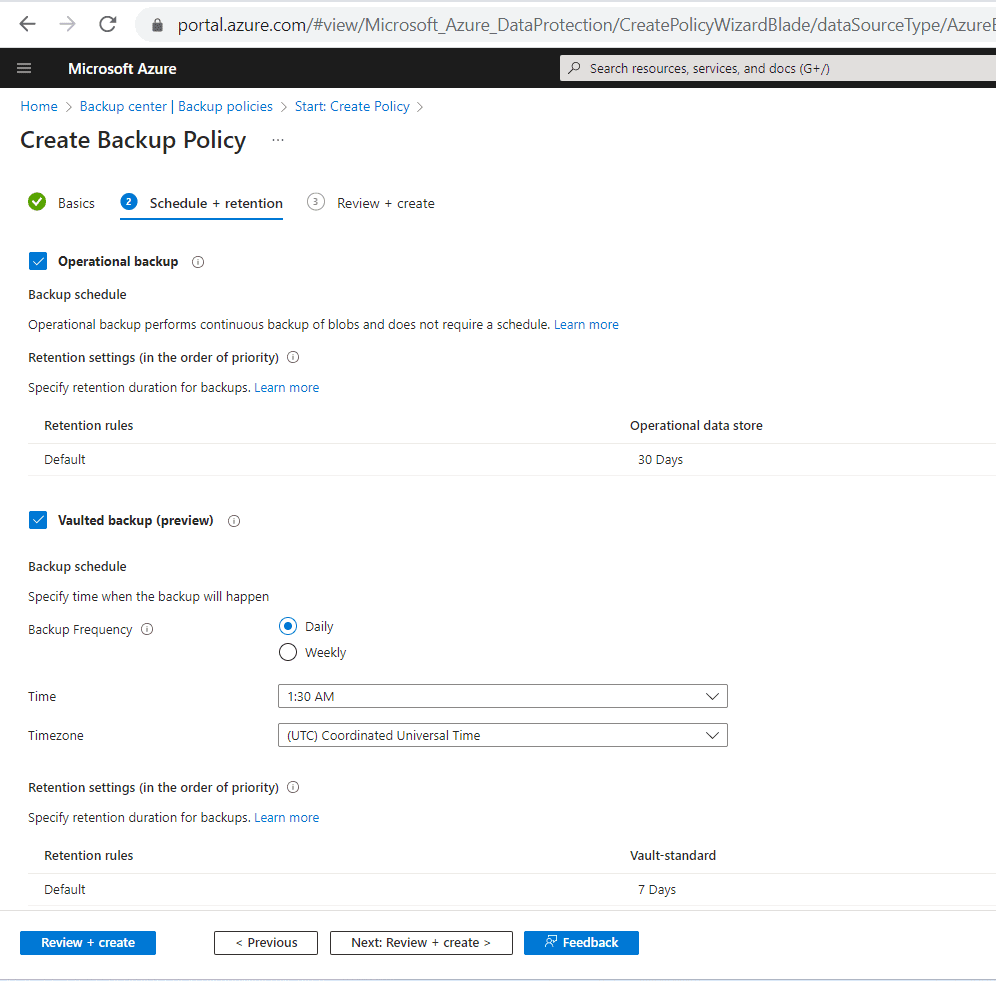Screen dimensions: 996x981
Task: Click the Vault-standard column header
Action: tap(673, 856)
